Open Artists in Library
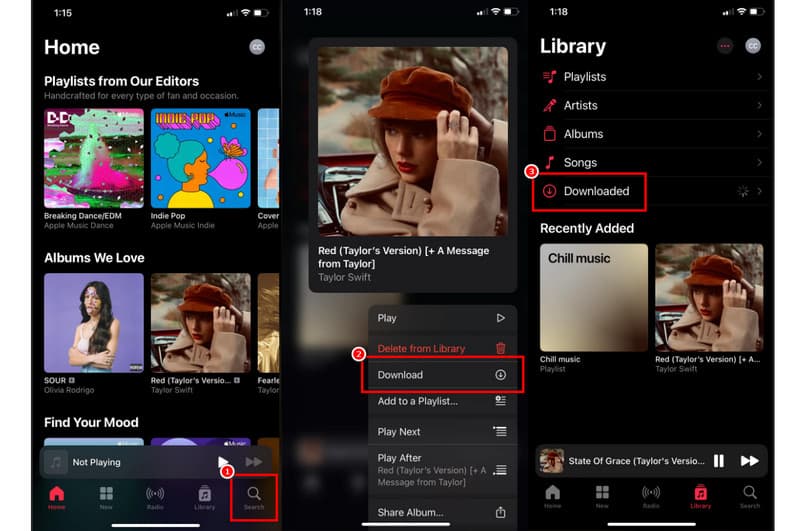Screen dimensions: 800x531 pyautogui.click(x=653, y=106)
